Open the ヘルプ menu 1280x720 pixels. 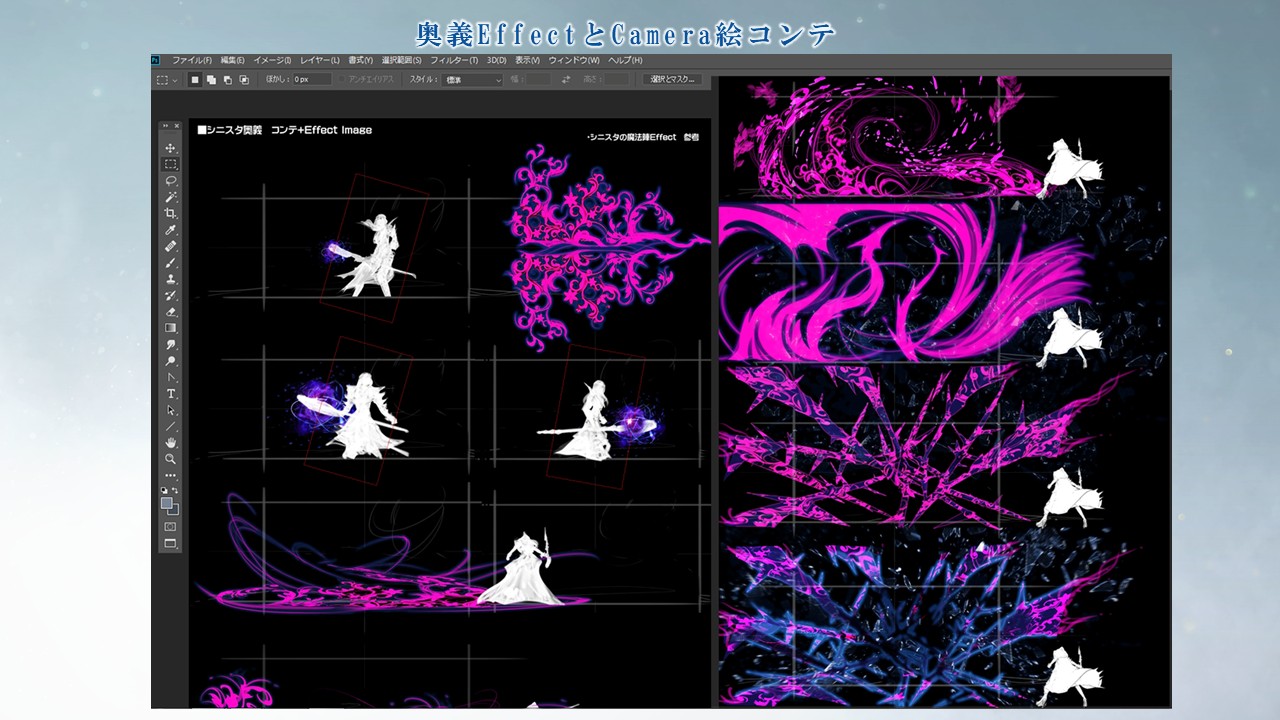pyautogui.click(x=625, y=60)
